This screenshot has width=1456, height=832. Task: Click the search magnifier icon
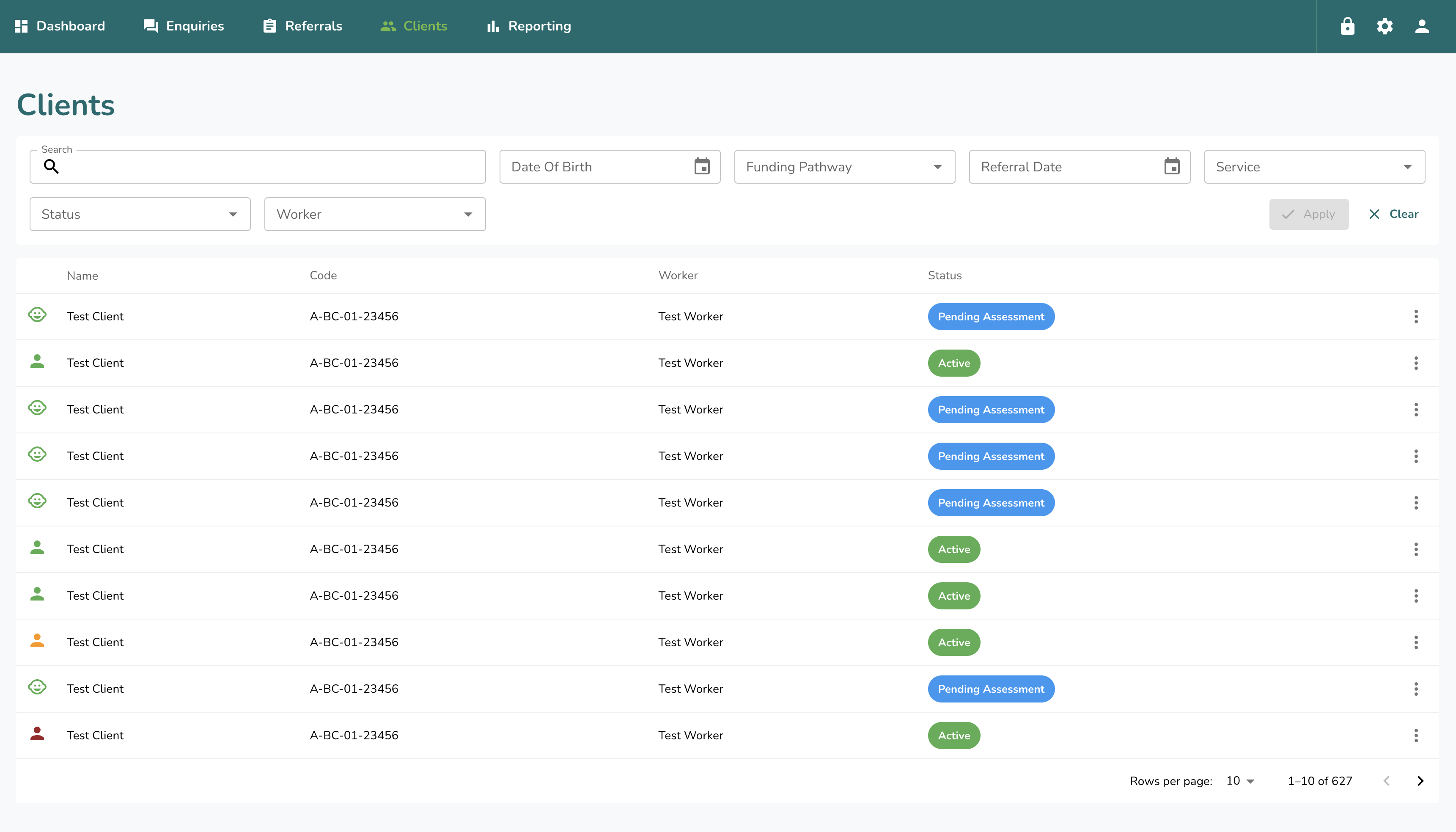(52, 167)
